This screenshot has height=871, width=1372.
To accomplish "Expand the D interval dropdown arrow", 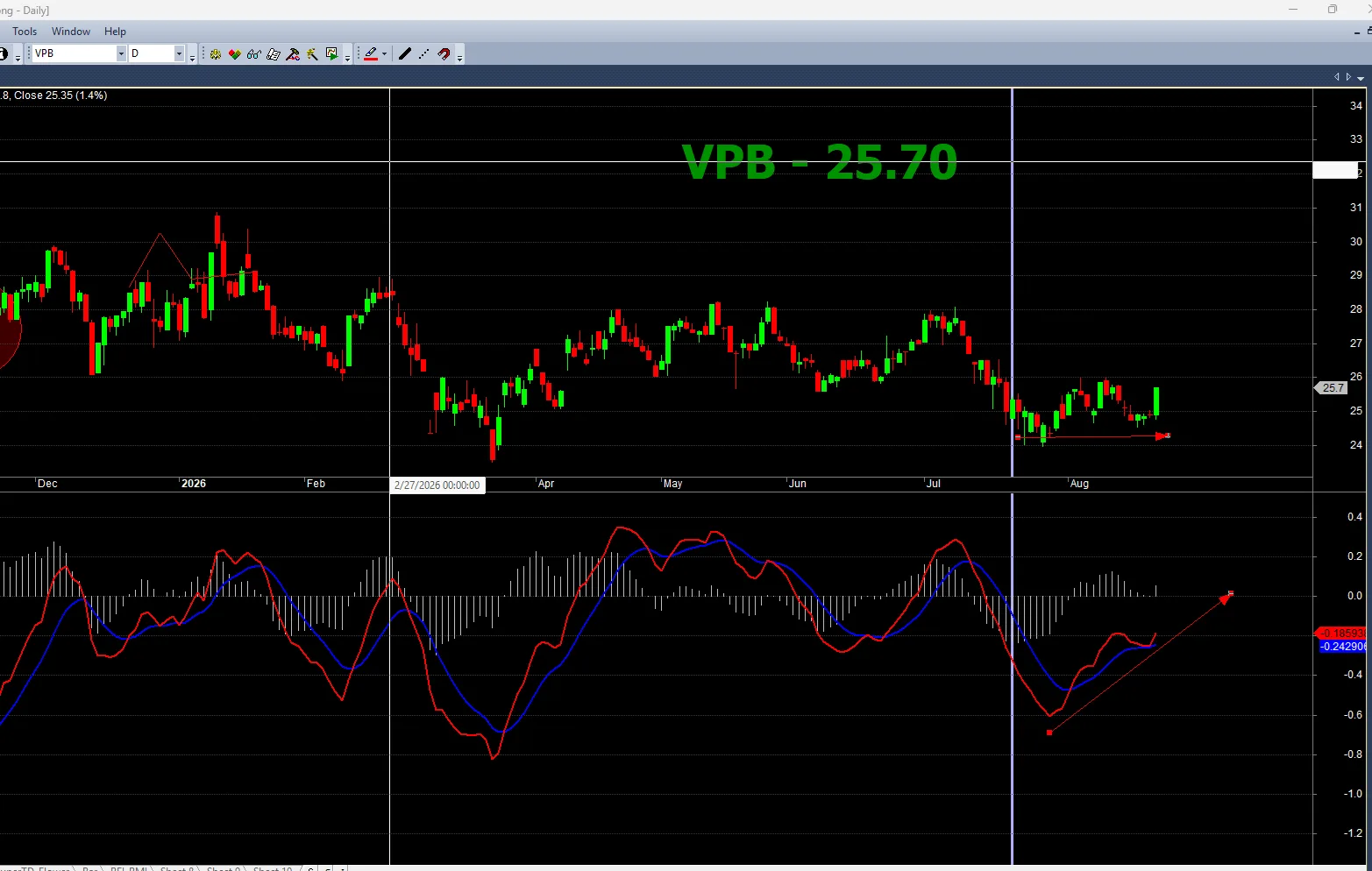I will tap(179, 53).
